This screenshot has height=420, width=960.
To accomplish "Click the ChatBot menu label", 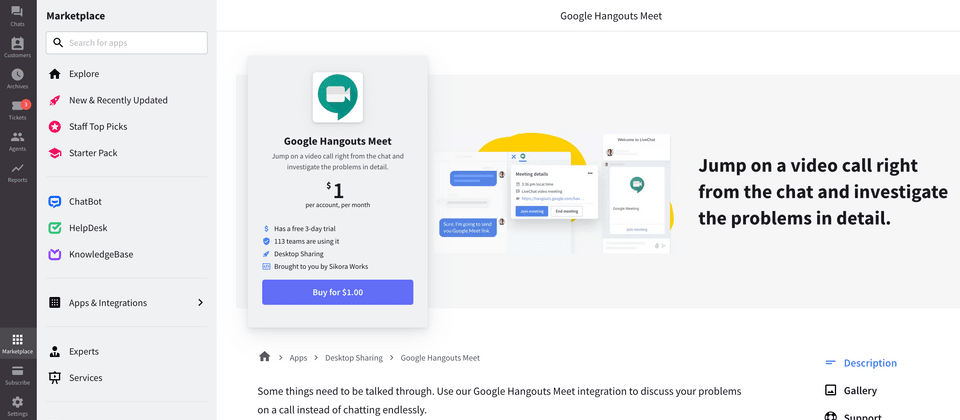I will click(x=85, y=201).
